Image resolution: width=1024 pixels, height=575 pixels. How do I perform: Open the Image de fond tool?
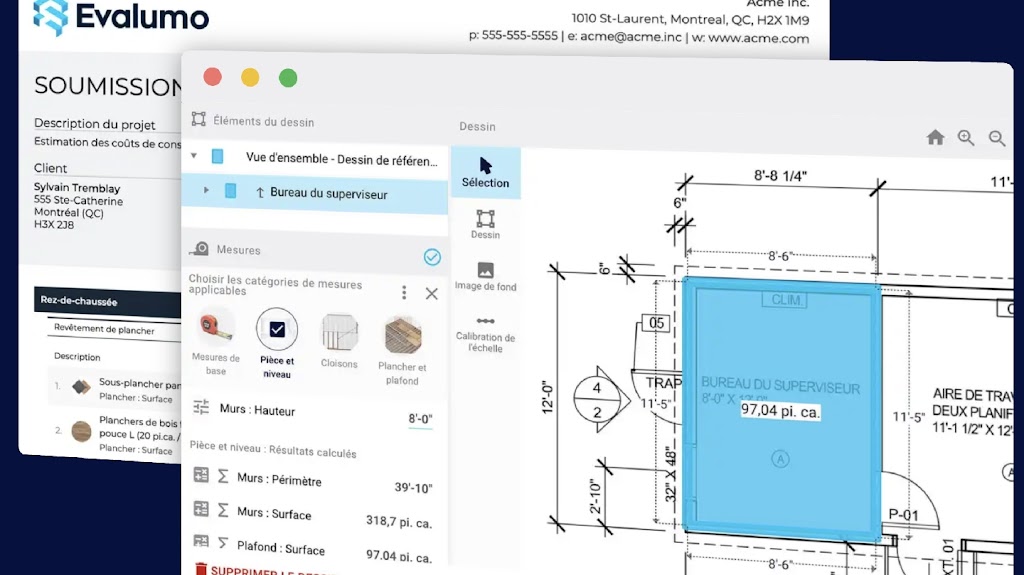click(x=485, y=276)
